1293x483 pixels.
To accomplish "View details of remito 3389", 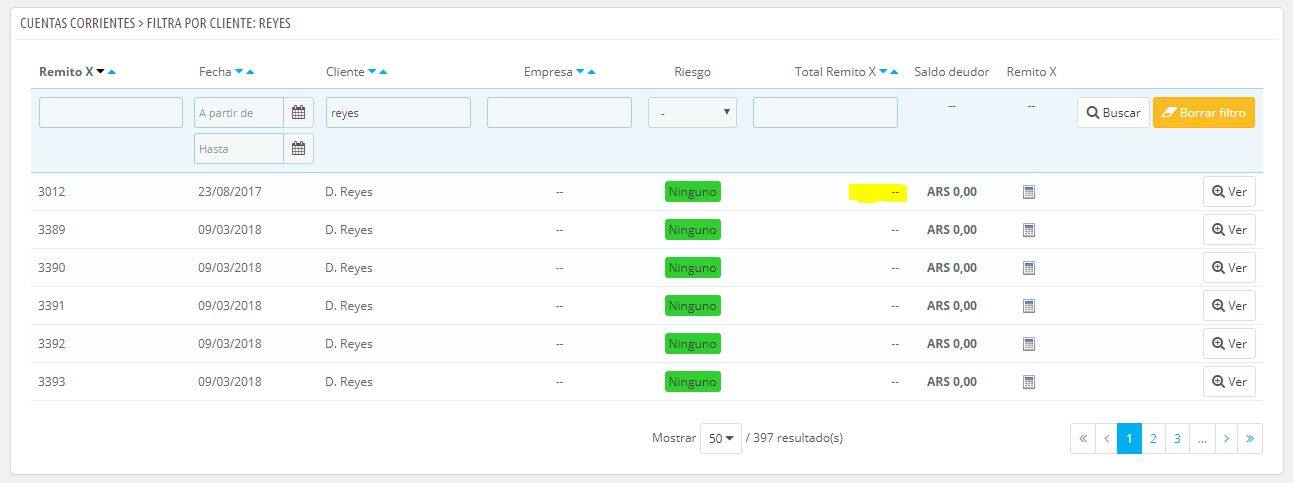I will coord(1229,230).
